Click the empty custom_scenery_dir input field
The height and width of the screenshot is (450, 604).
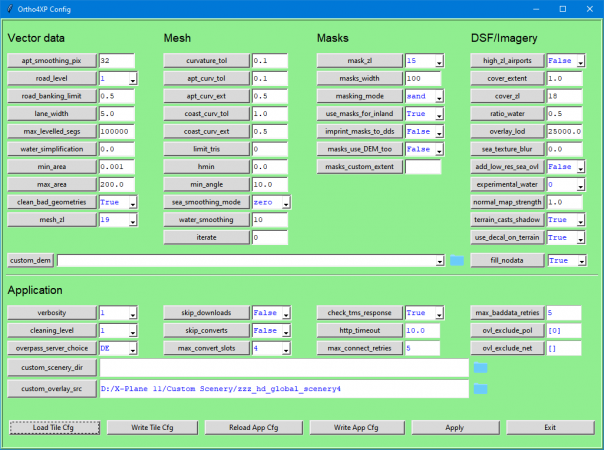pos(284,368)
